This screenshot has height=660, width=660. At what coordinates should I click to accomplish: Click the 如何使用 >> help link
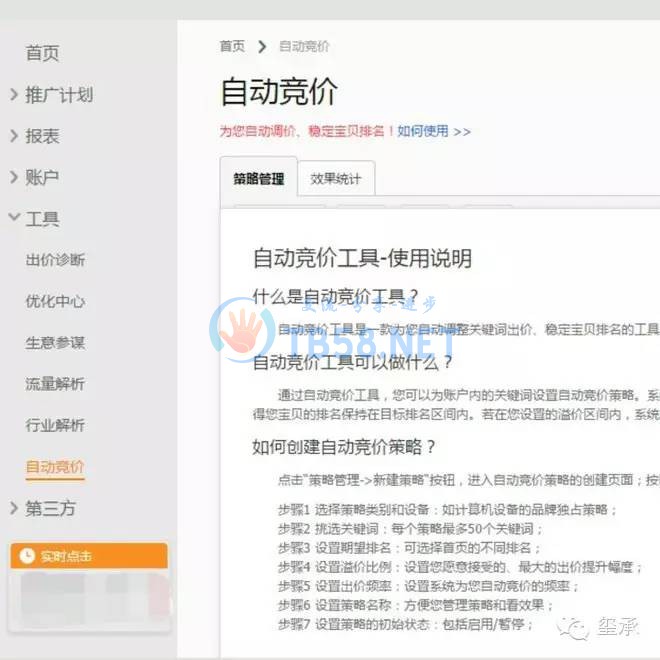click(434, 131)
